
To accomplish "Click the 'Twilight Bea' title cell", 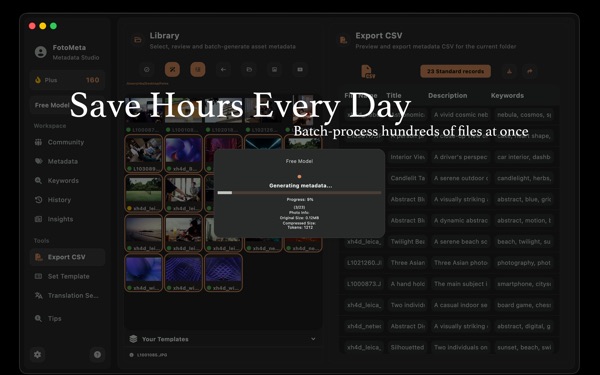I will click(x=408, y=242).
